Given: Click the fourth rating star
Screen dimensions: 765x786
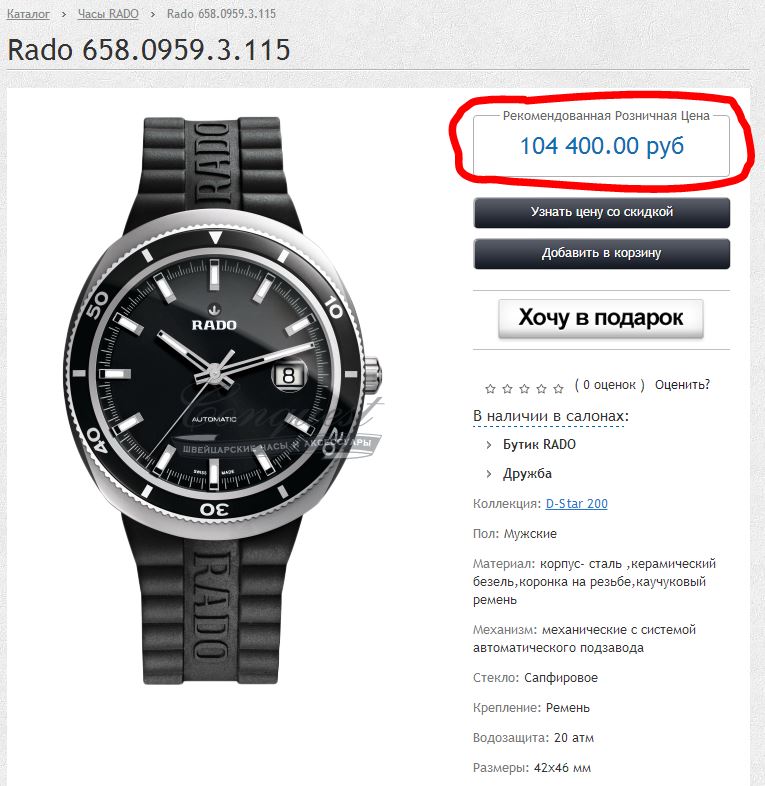Looking at the screenshot, I should 541,388.
